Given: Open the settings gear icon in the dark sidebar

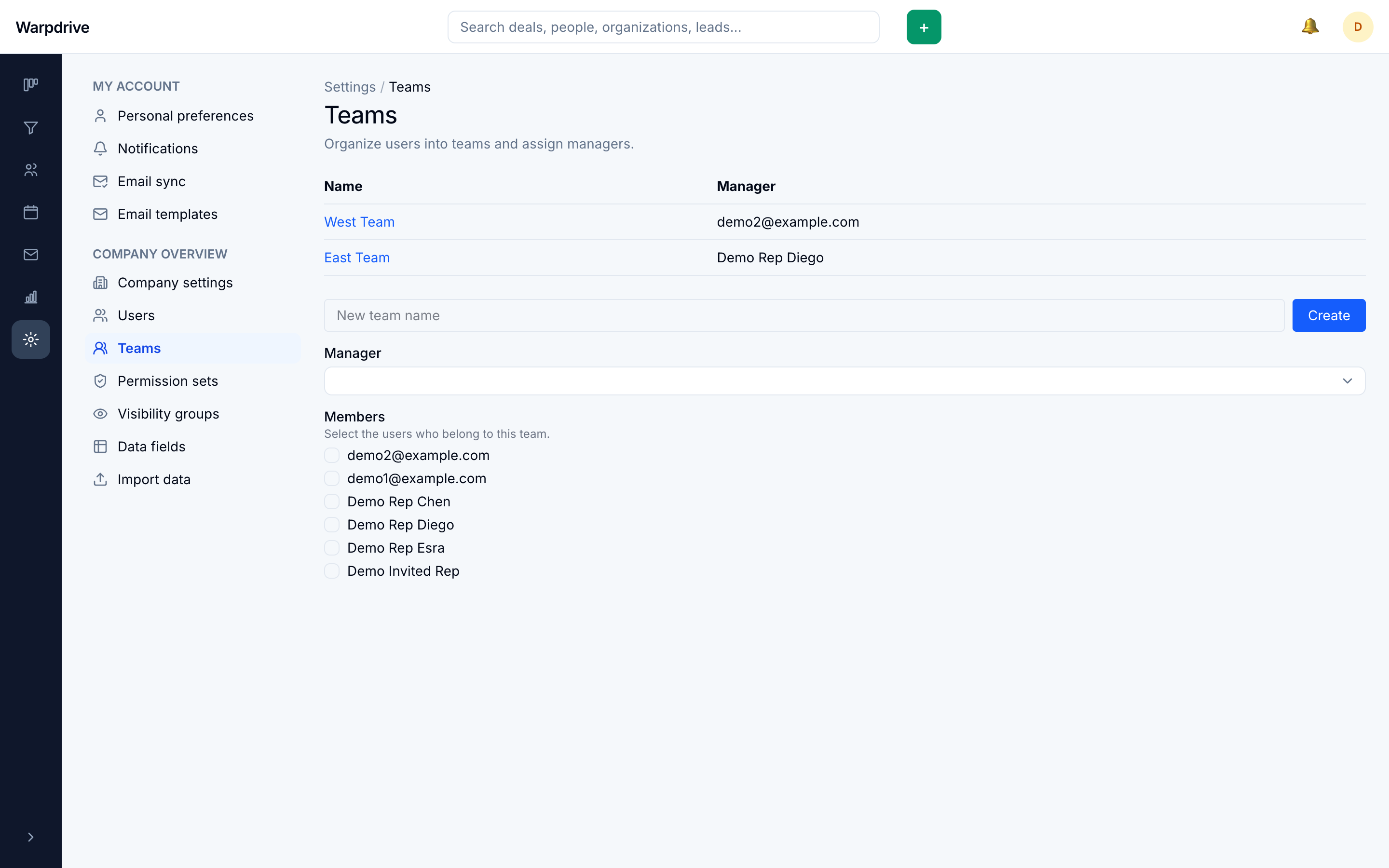Looking at the screenshot, I should (31, 339).
